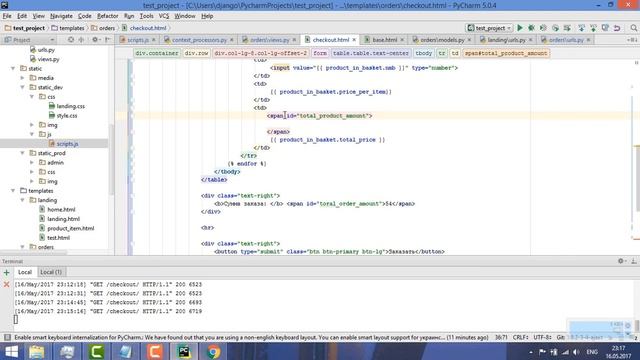Screen dimensions: 640x360
Task: Switch to the scripts.js editor tab
Action: click(x=137, y=40)
